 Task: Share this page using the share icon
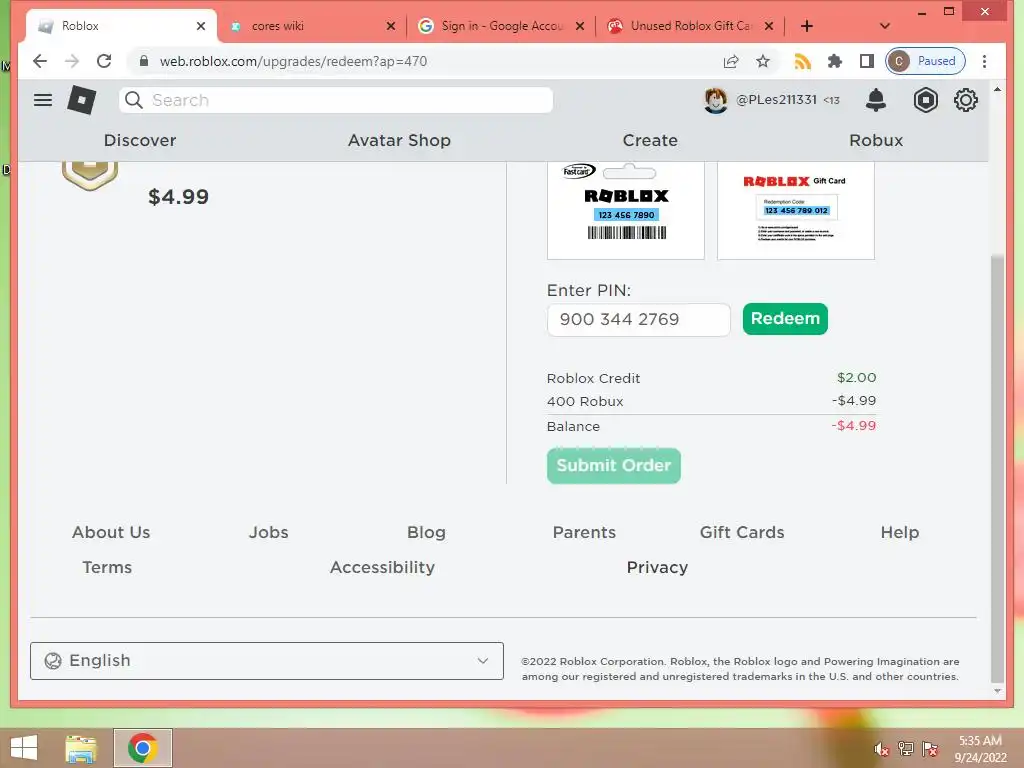pos(731,61)
